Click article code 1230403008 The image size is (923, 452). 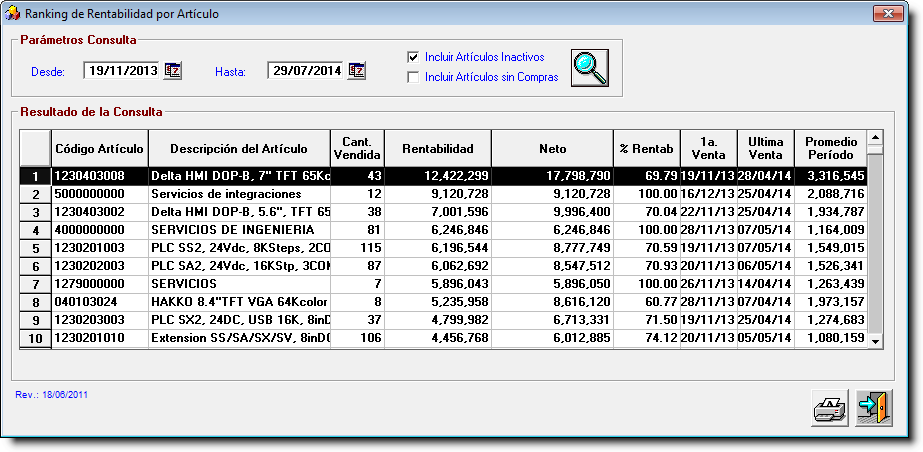[99, 176]
